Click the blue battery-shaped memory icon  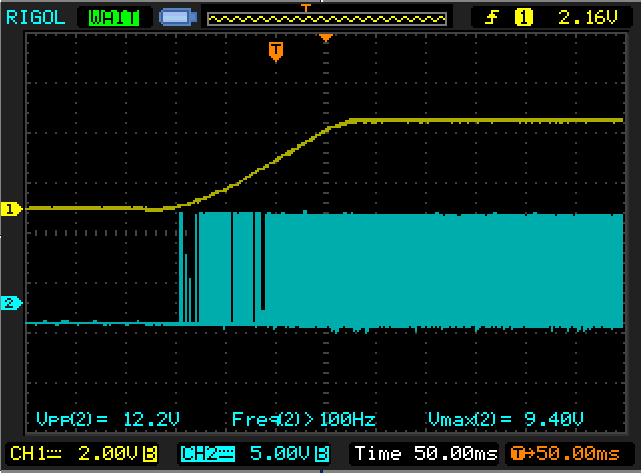(x=178, y=18)
